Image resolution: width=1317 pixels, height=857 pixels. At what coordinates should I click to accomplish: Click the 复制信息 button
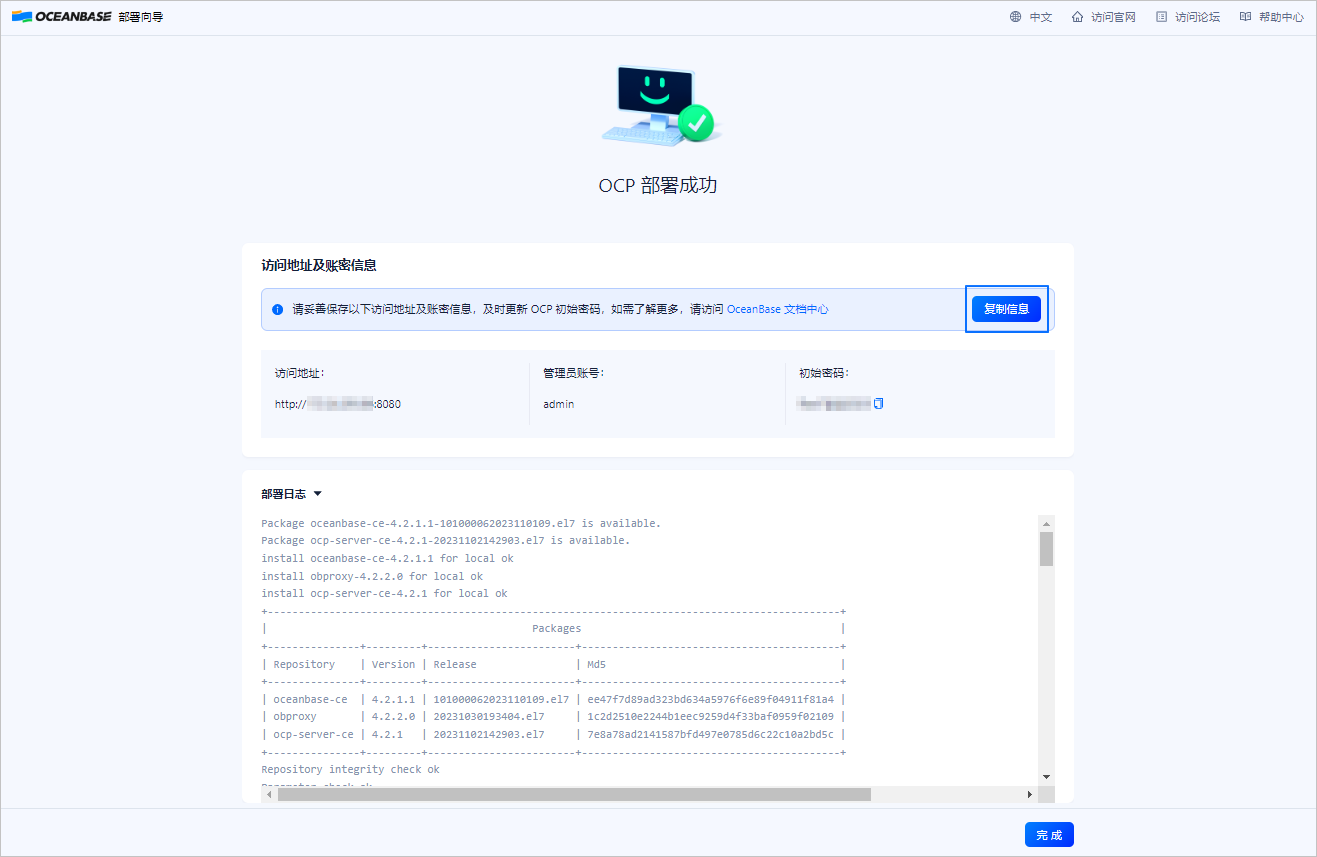click(1006, 309)
